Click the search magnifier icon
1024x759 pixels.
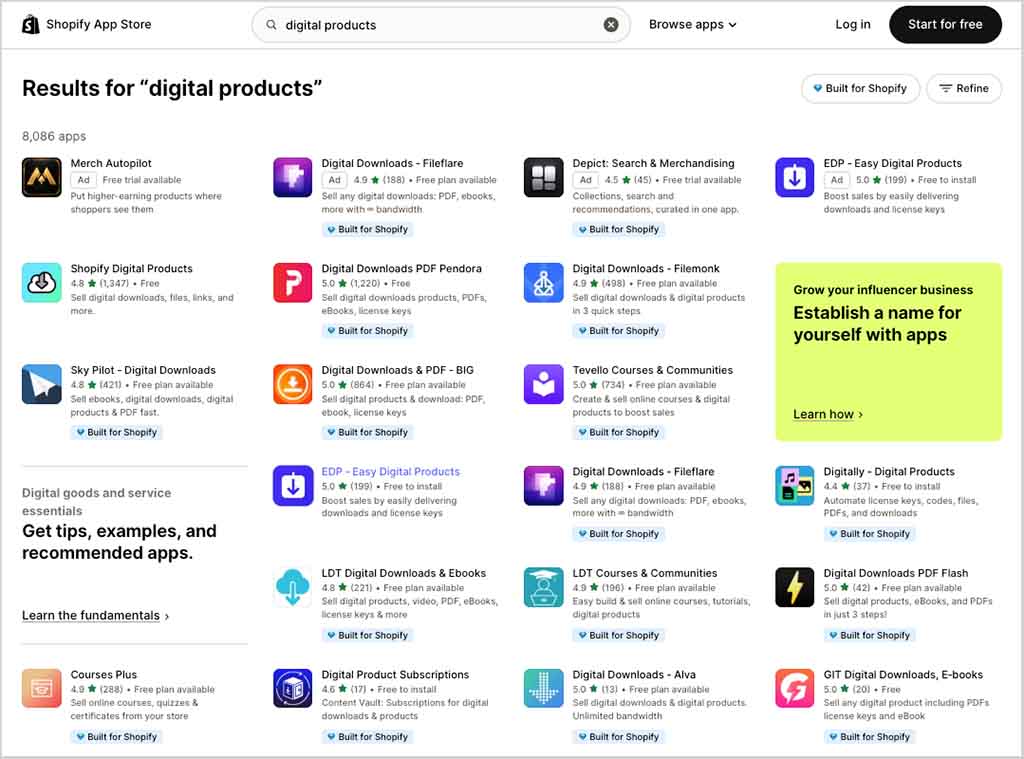271,25
